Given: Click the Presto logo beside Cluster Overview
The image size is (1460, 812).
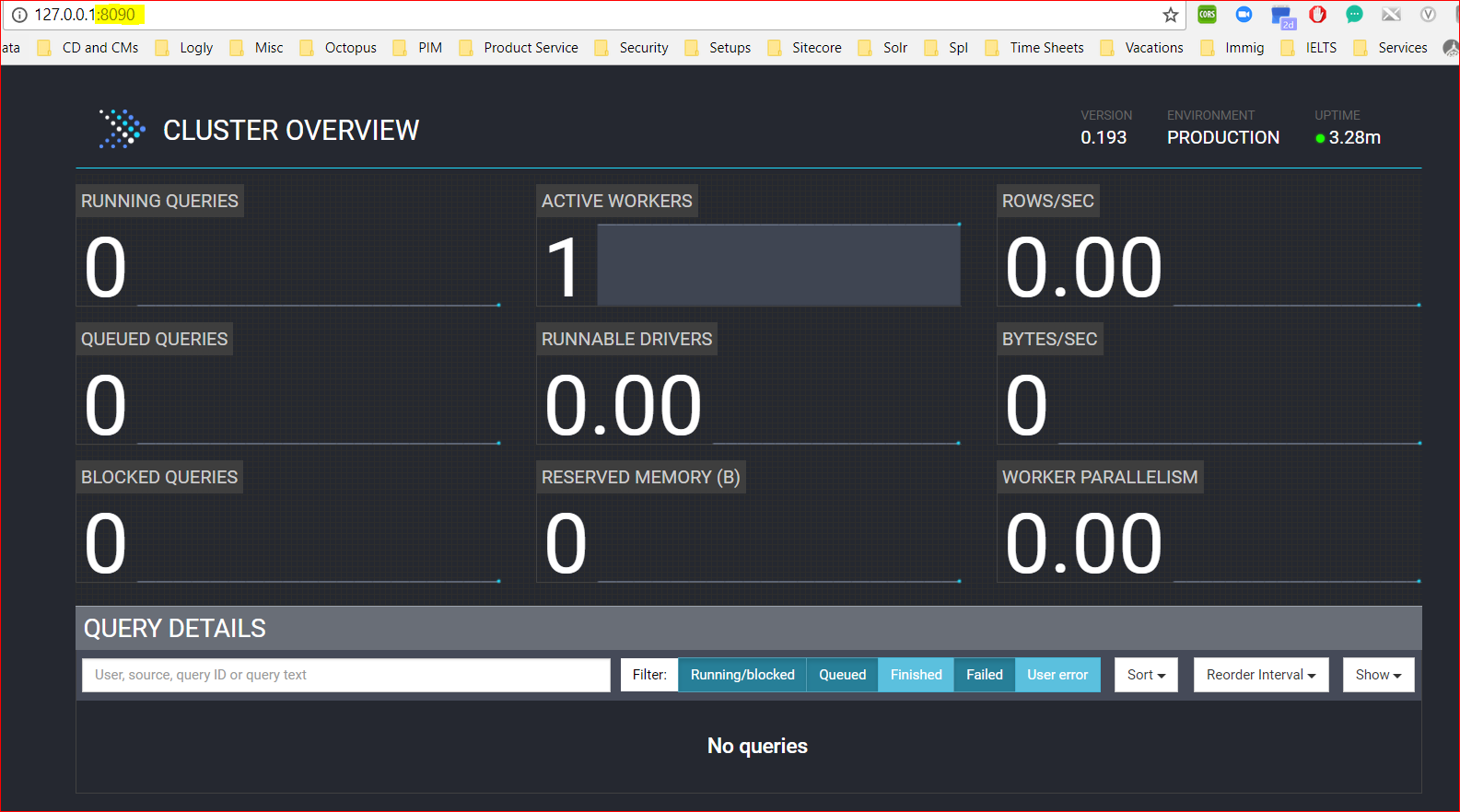Looking at the screenshot, I should pos(122,129).
